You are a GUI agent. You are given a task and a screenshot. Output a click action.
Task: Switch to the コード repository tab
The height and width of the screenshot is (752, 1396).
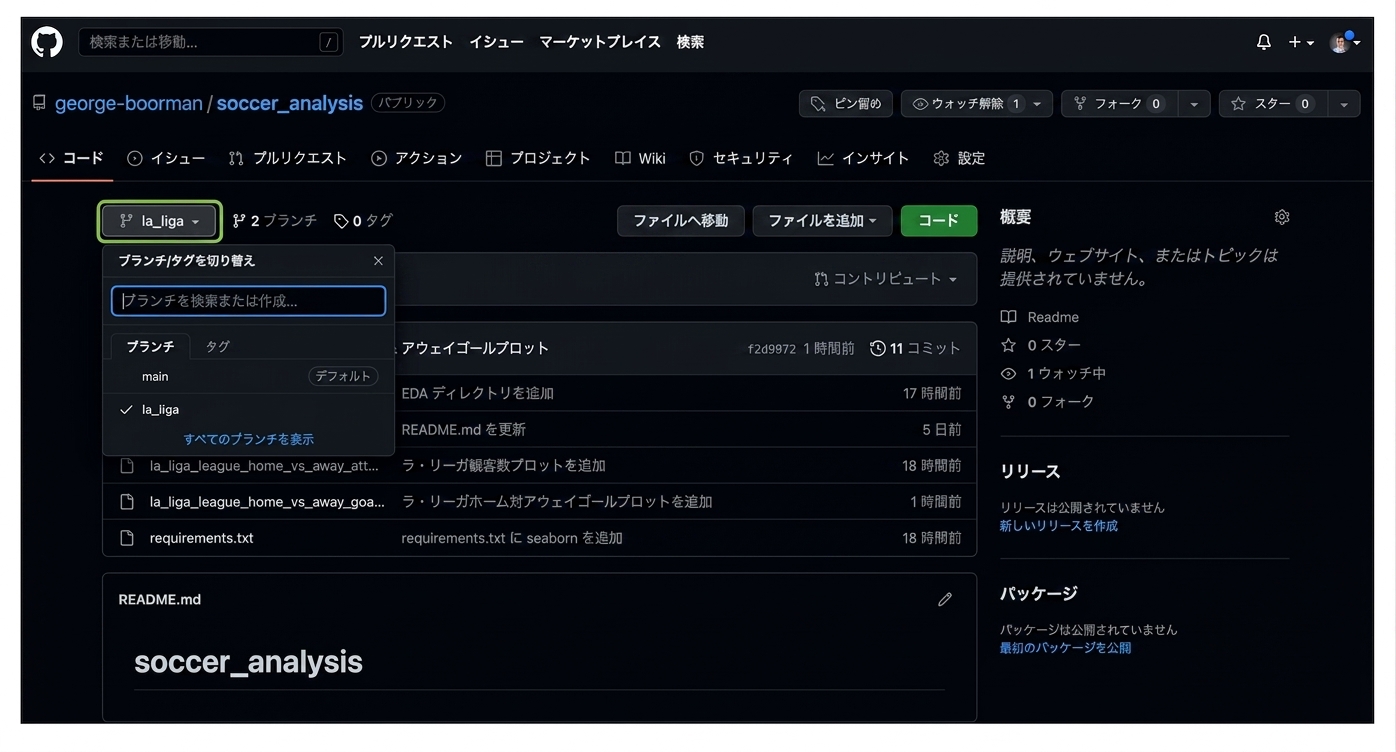tap(71, 158)
